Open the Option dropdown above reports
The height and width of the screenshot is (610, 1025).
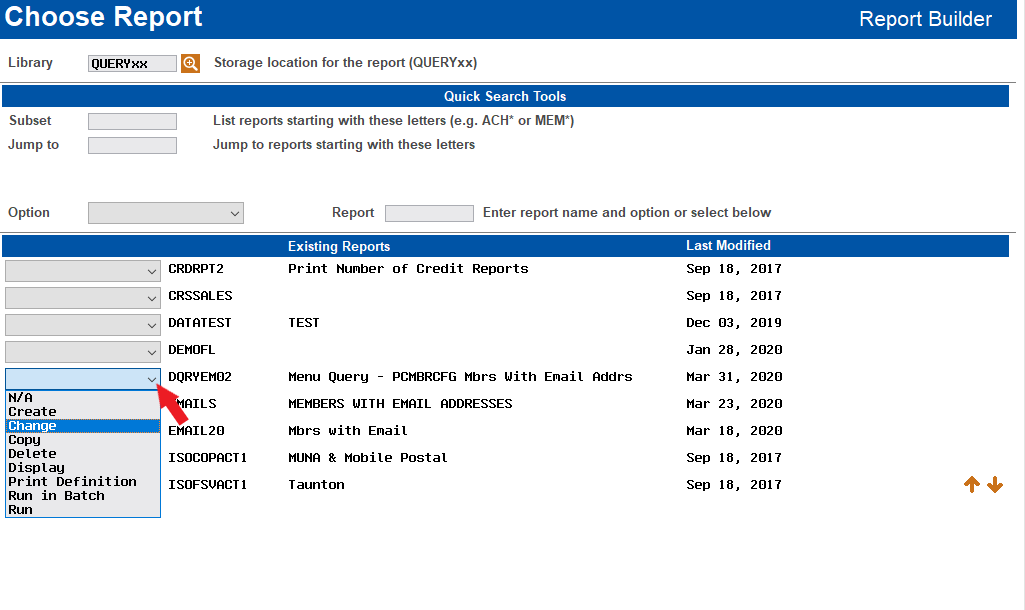click(x=166, y=213)
